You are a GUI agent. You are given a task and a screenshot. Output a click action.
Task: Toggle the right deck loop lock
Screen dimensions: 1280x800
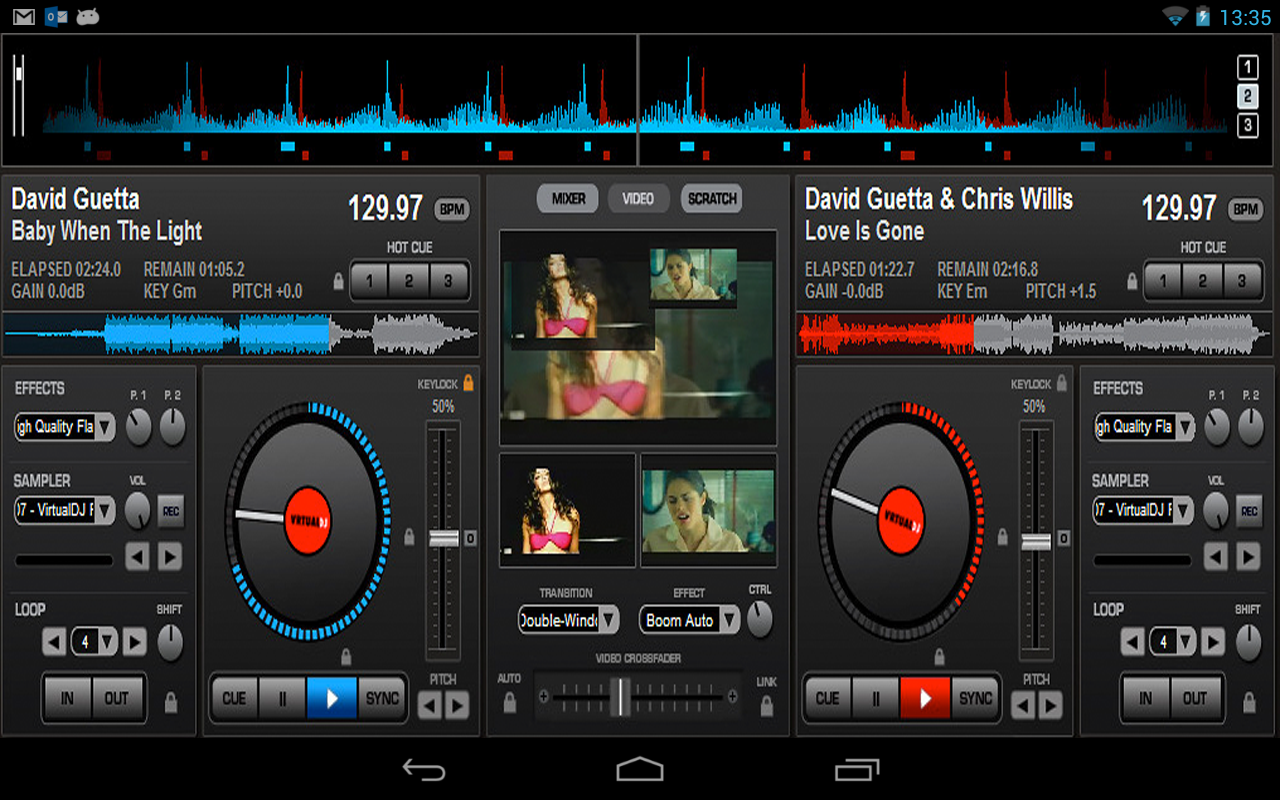1249,702
